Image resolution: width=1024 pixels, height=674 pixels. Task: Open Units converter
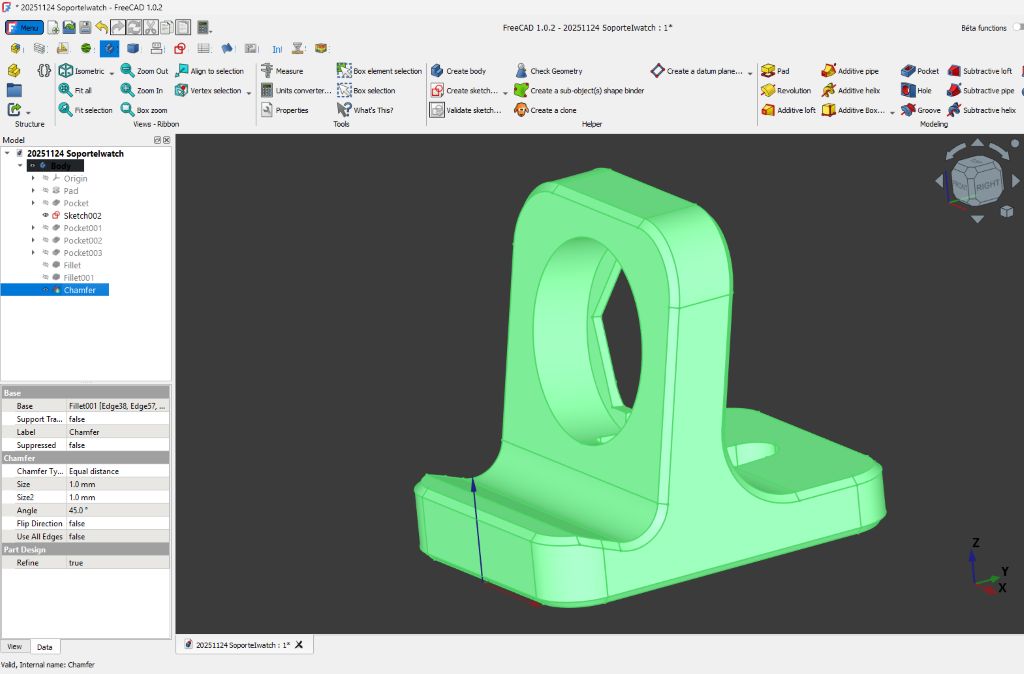[x=296, y=90]
